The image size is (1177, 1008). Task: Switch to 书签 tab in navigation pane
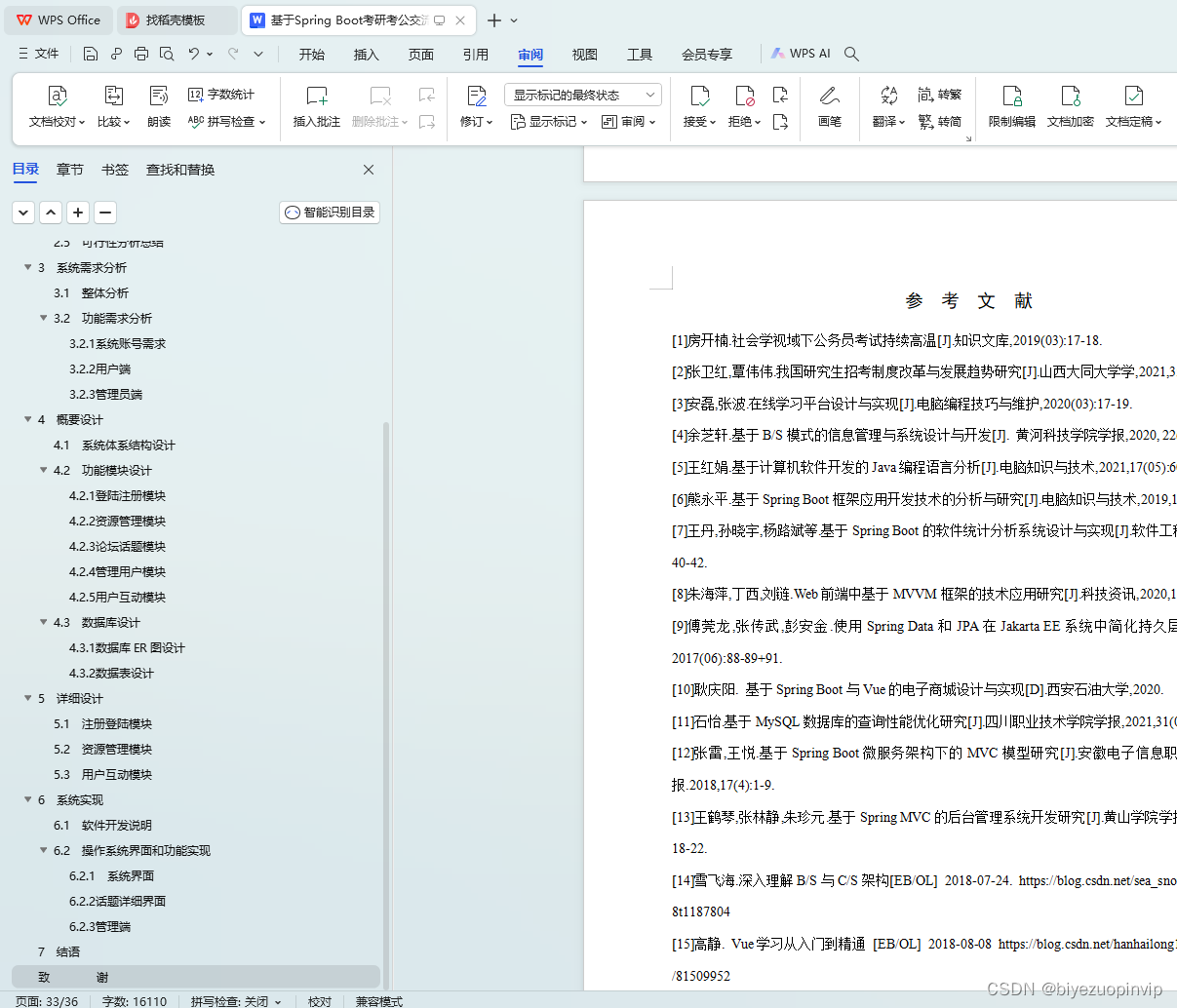(115, 170)
